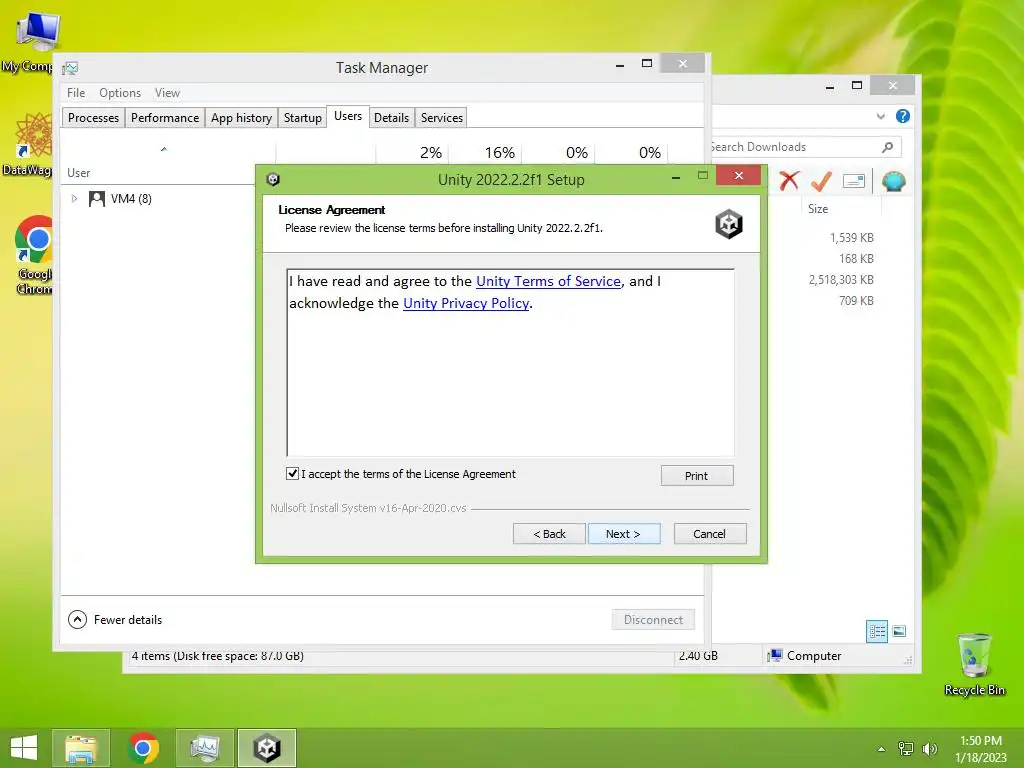Switch to Performance tab in Task Manager
This screenshot has height=768, width=1024.
[x=165, y=118]
